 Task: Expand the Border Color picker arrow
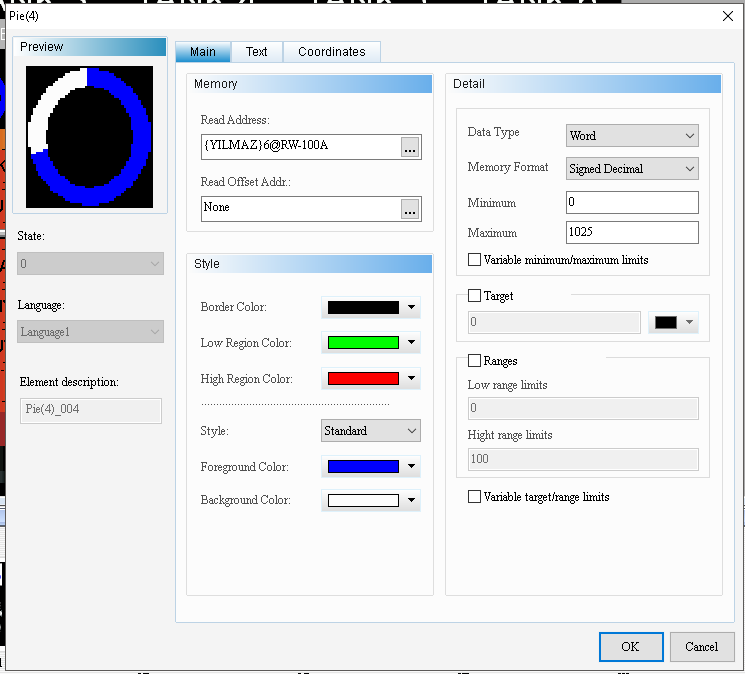coord(411,307)
